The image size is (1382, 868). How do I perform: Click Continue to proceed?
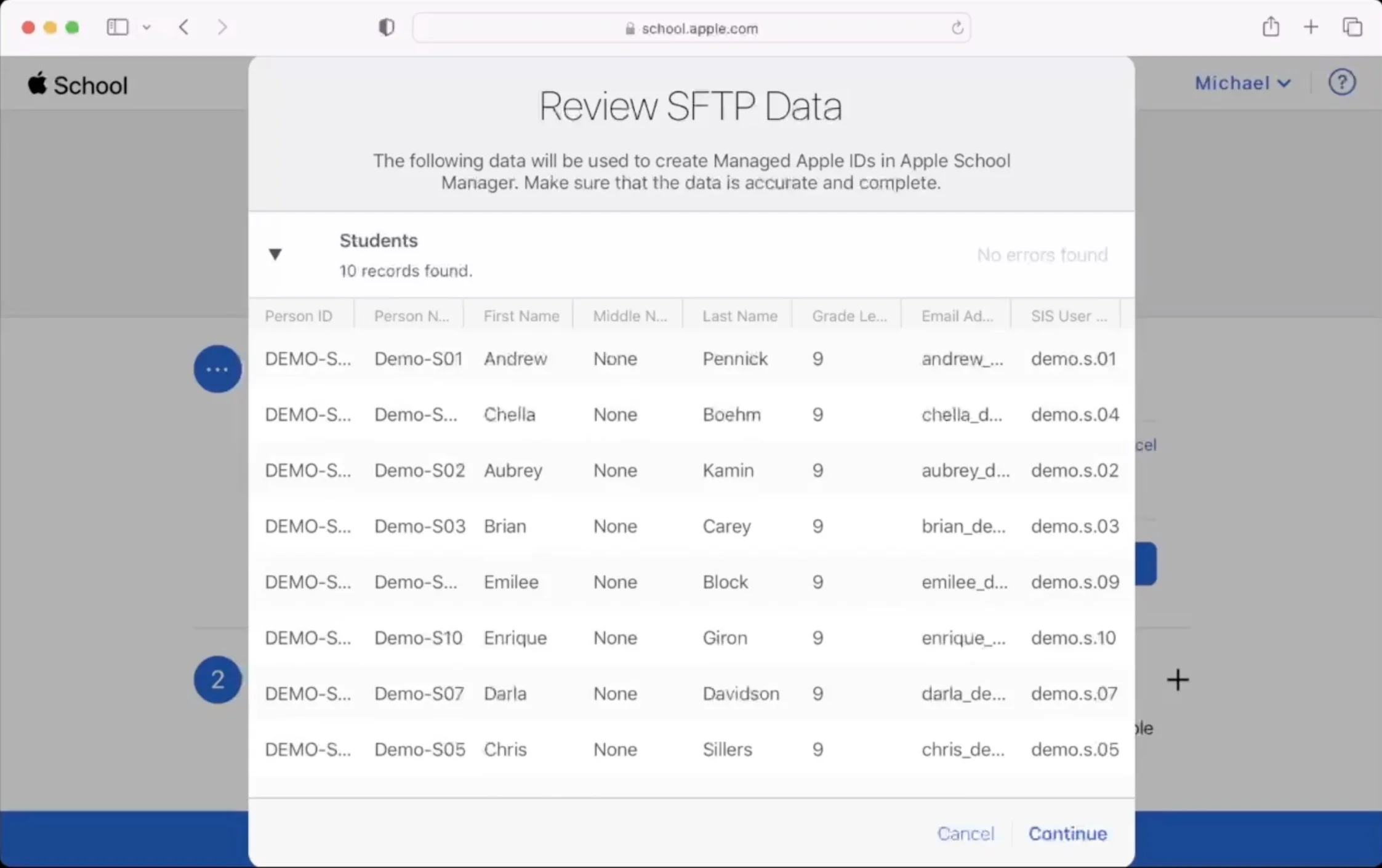pyautogui.click(x=1067, y=834)
